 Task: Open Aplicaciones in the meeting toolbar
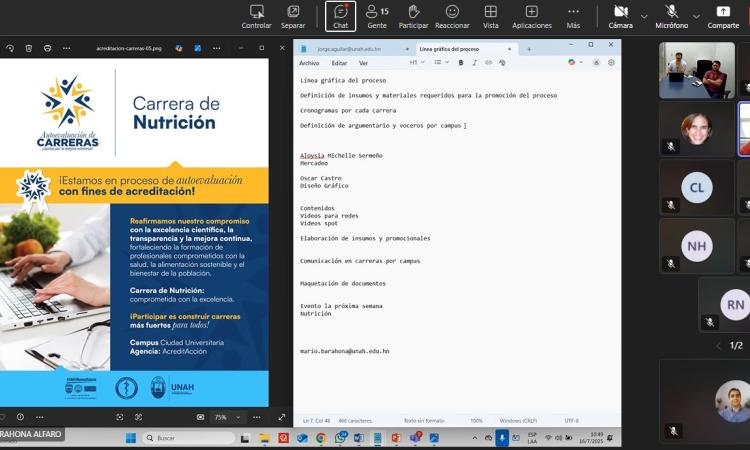(531, 17)
